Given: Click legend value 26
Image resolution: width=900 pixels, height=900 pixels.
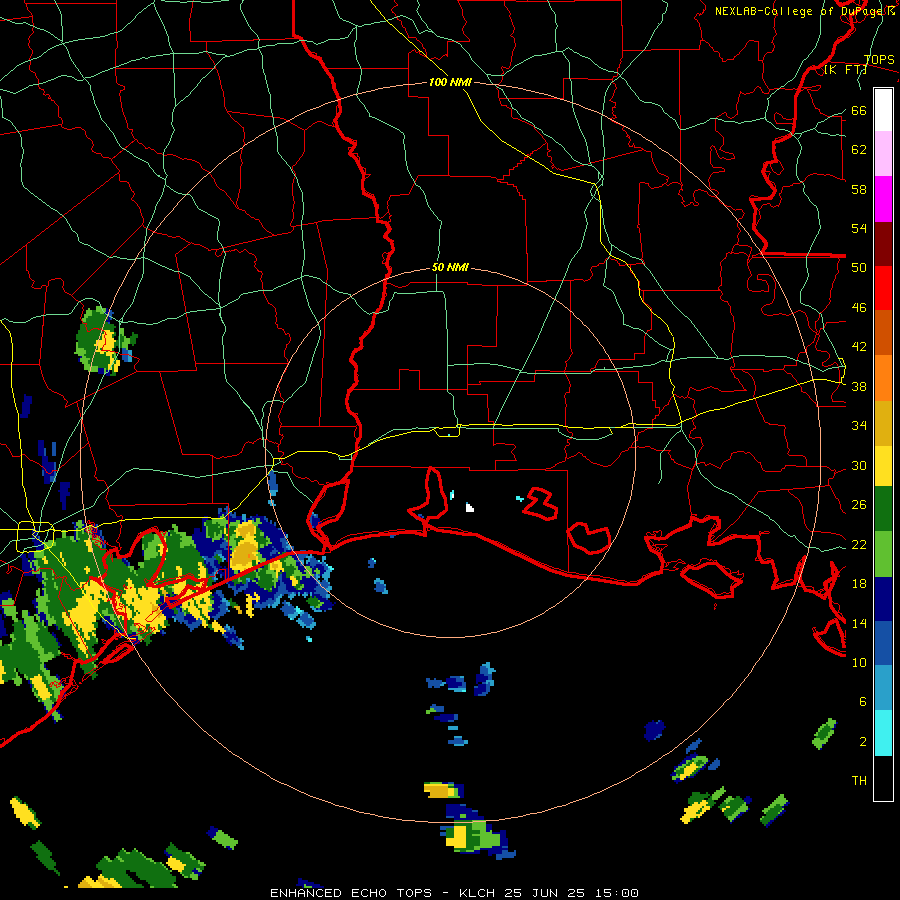Looking at the screenshot, I should coord(859,505).
